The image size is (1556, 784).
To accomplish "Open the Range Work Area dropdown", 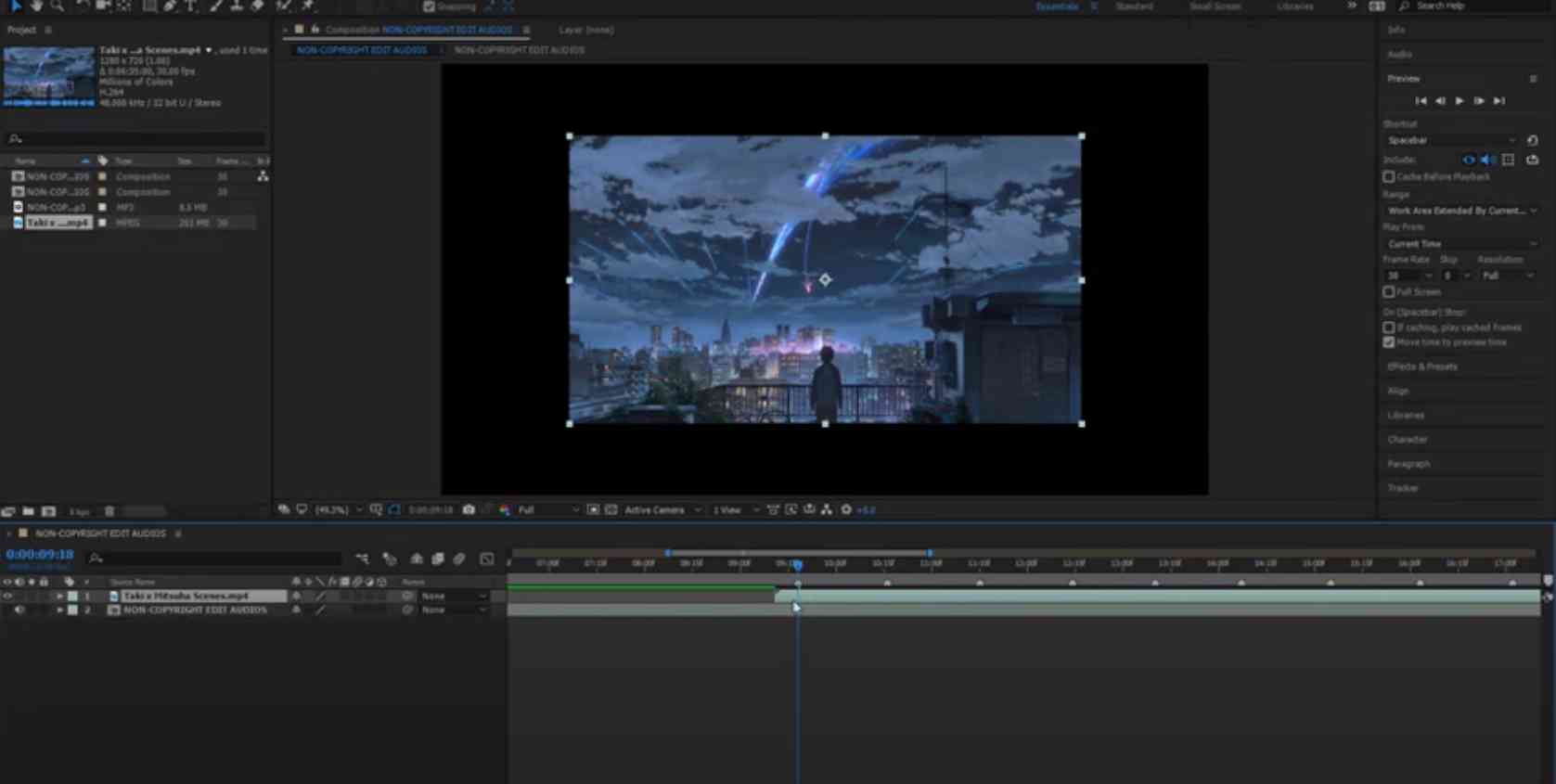I will point(1461,211).
